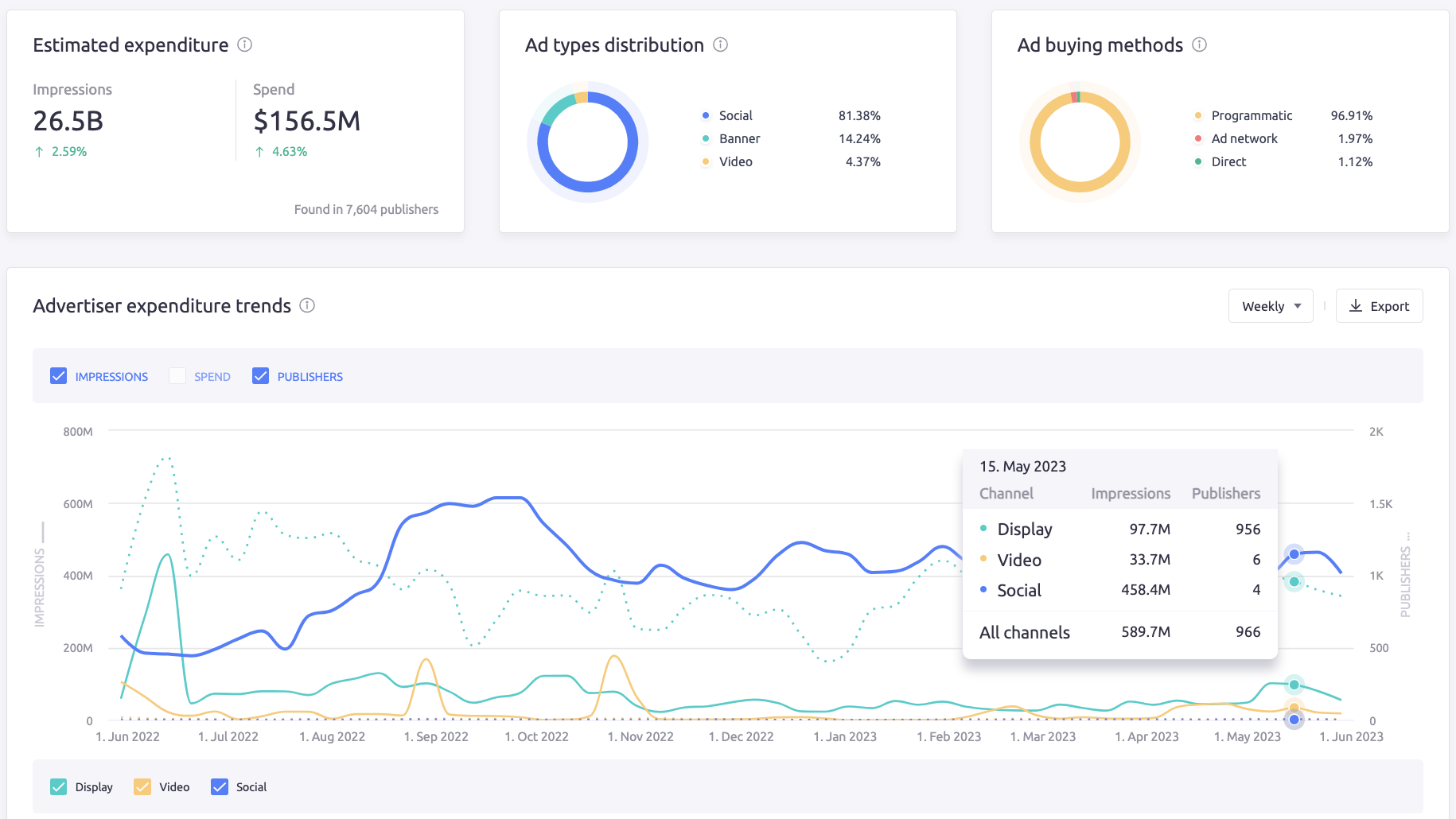
Task: Disable the Display channel checkbox
Action: (58, 786)
